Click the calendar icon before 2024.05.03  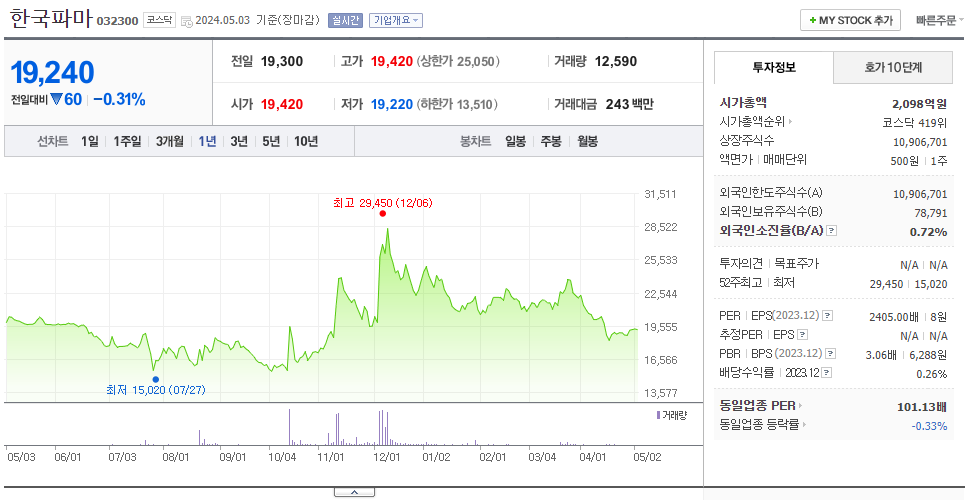pyautogui.click(x=187, y=21)
